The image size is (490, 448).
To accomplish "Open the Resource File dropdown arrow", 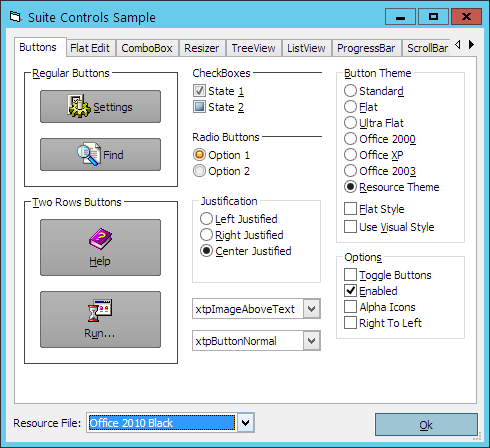I will [x=246, y=423].
